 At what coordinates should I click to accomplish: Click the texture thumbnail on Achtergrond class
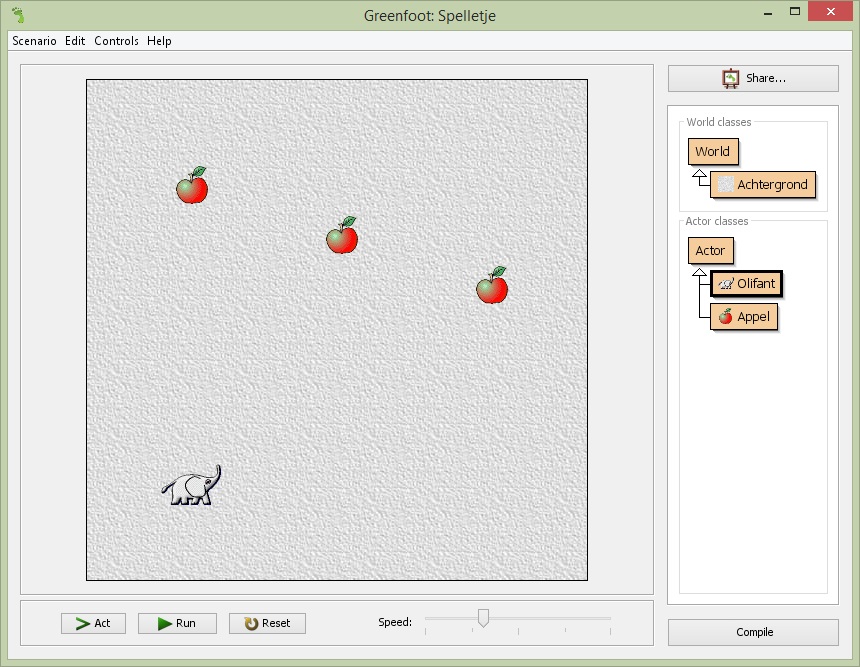coord(726,184)
